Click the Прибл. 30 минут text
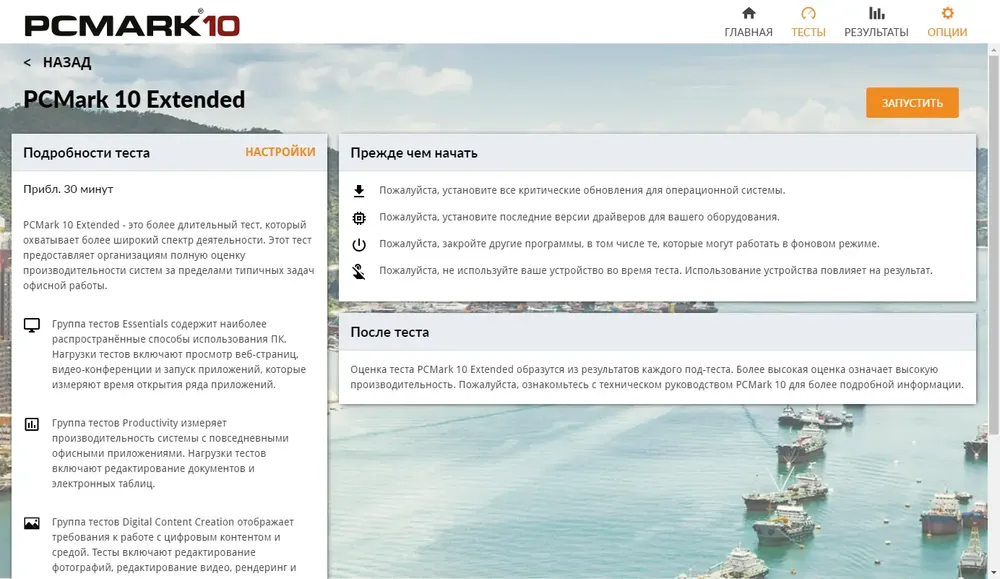Image resolution: width=1000 pixels, height=579 pixels. [68, 189]
